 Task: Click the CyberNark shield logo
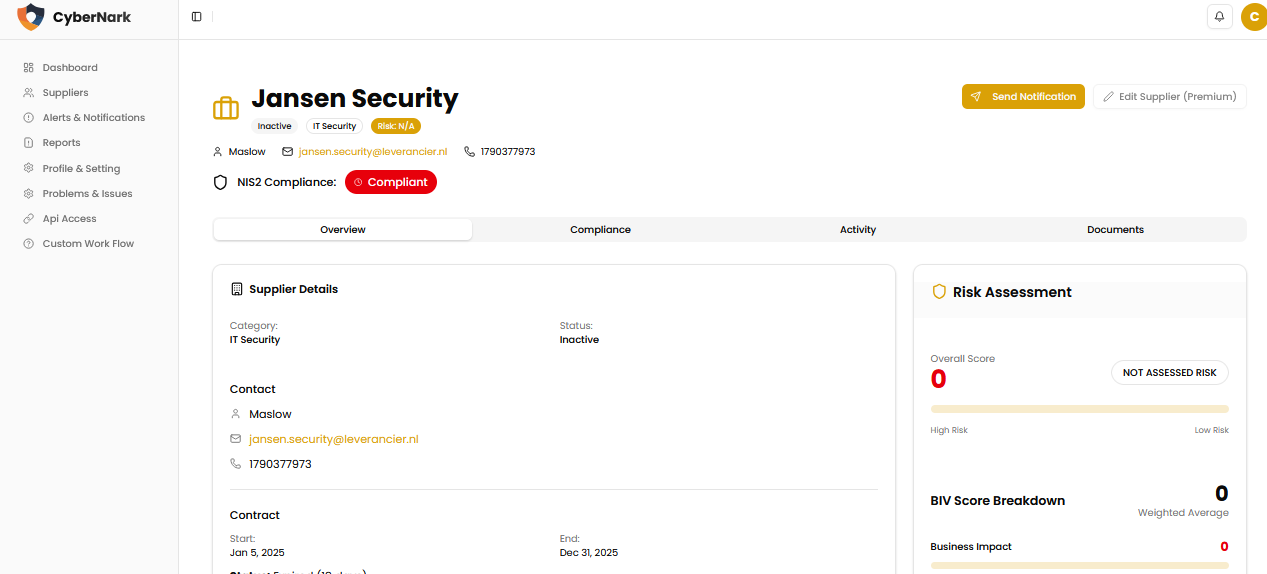31,17
